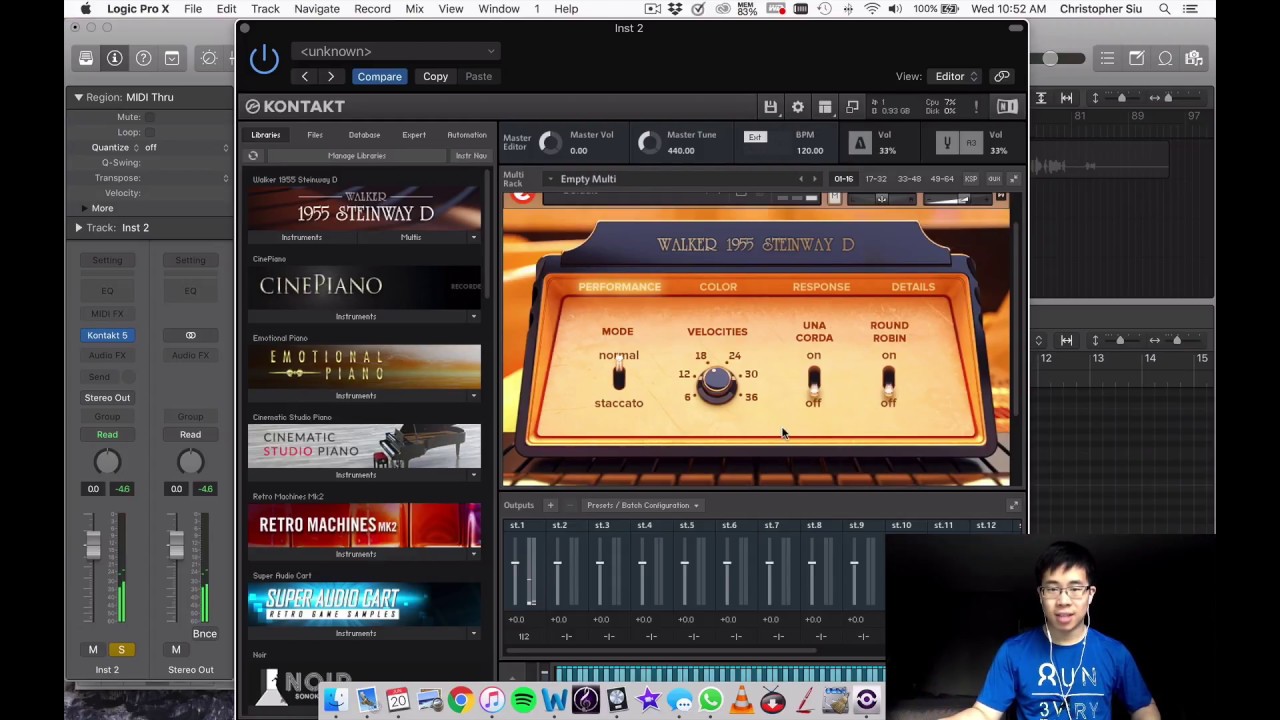Open the Empty Multi rack dropdown arrow
The image size is (1280, 720).
point(550,179)
